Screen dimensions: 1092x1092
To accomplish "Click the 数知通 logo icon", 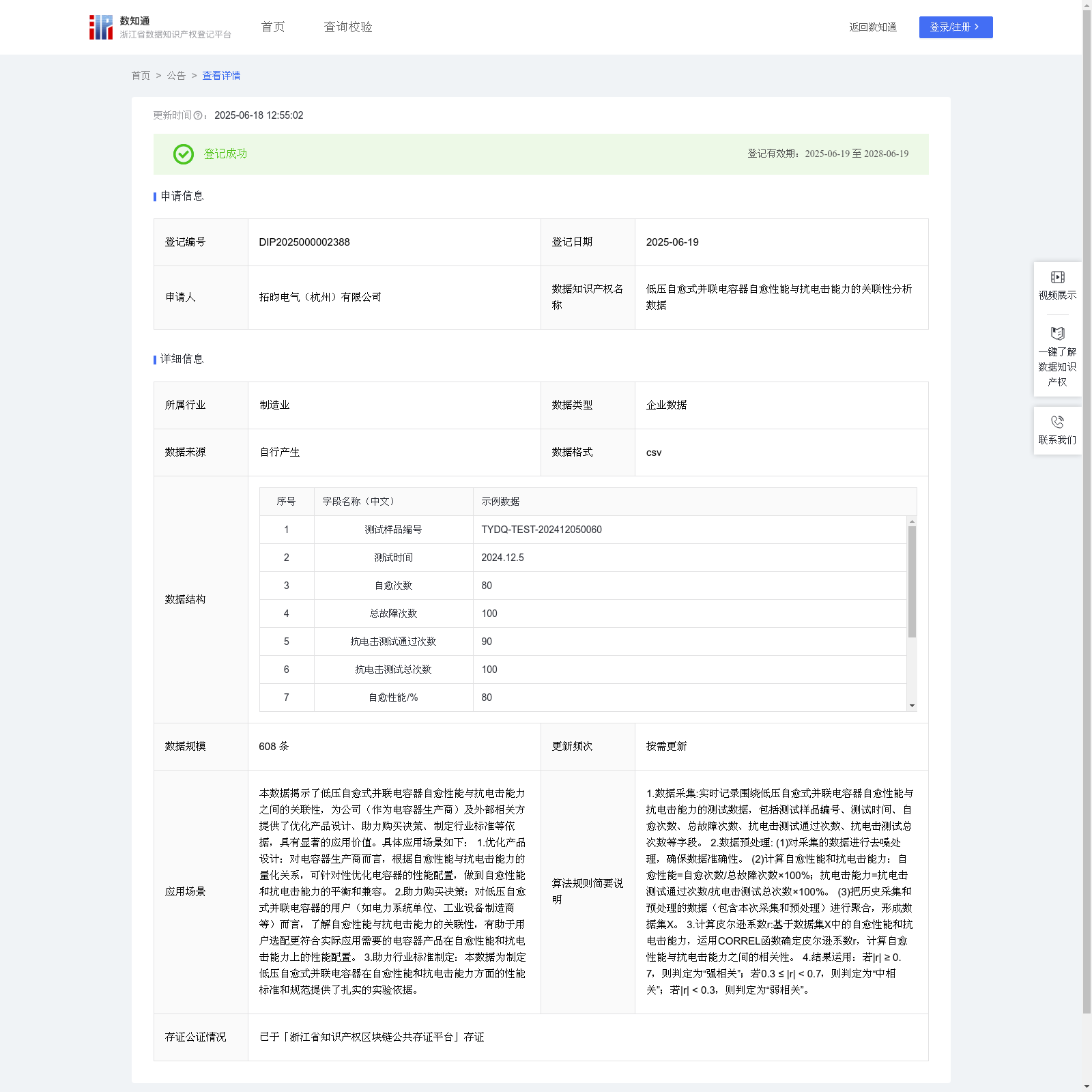I will coord(101,27).
